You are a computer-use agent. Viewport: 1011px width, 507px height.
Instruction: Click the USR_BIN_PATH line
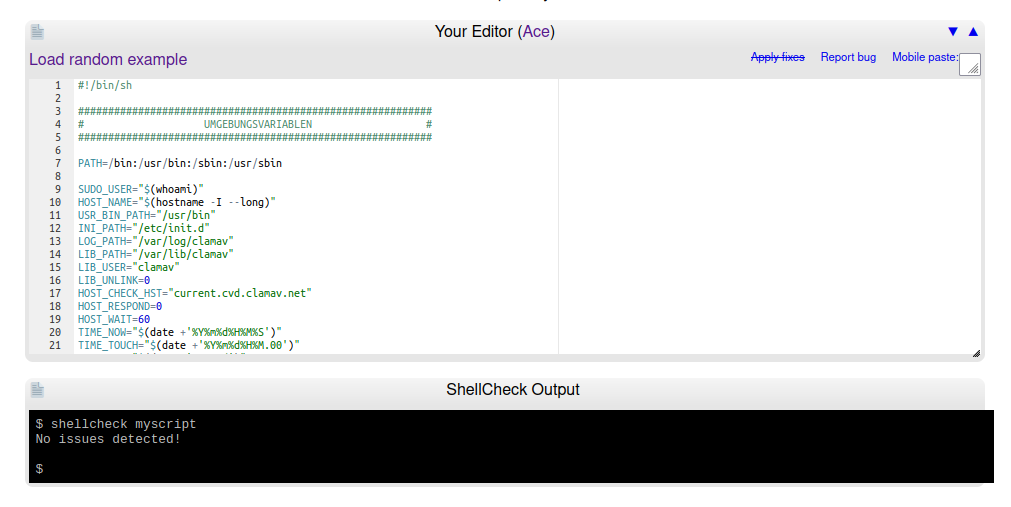coord(147,215)
